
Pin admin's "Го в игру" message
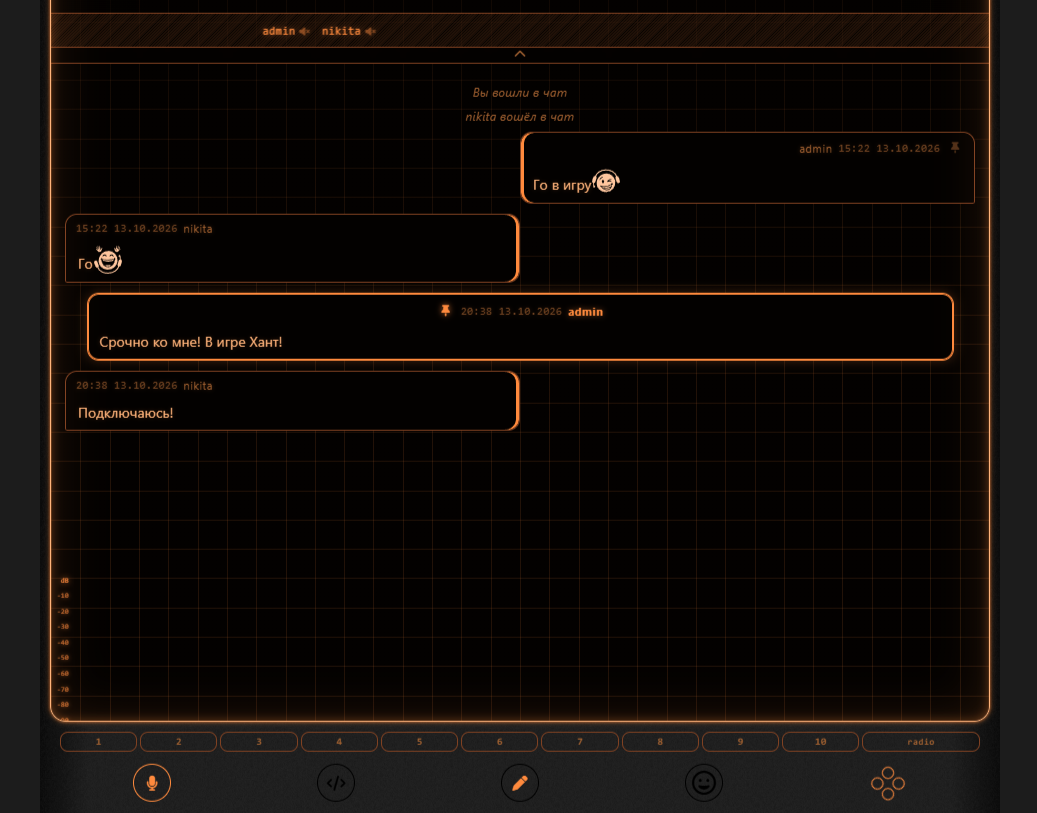tap(955, 148)
